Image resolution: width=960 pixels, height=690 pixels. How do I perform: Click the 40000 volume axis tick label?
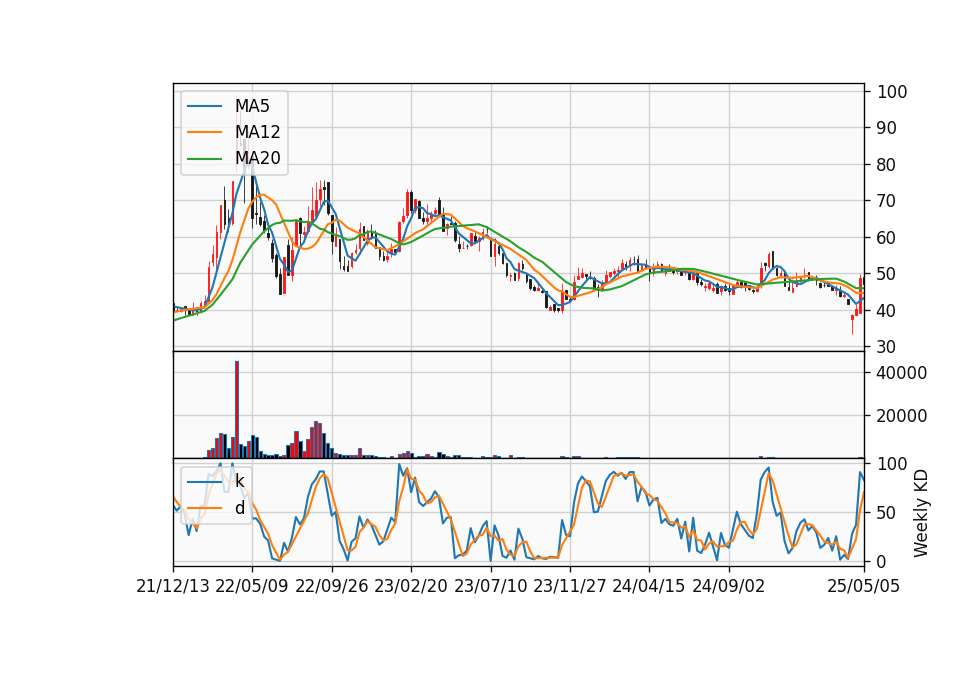pos(902,373)
